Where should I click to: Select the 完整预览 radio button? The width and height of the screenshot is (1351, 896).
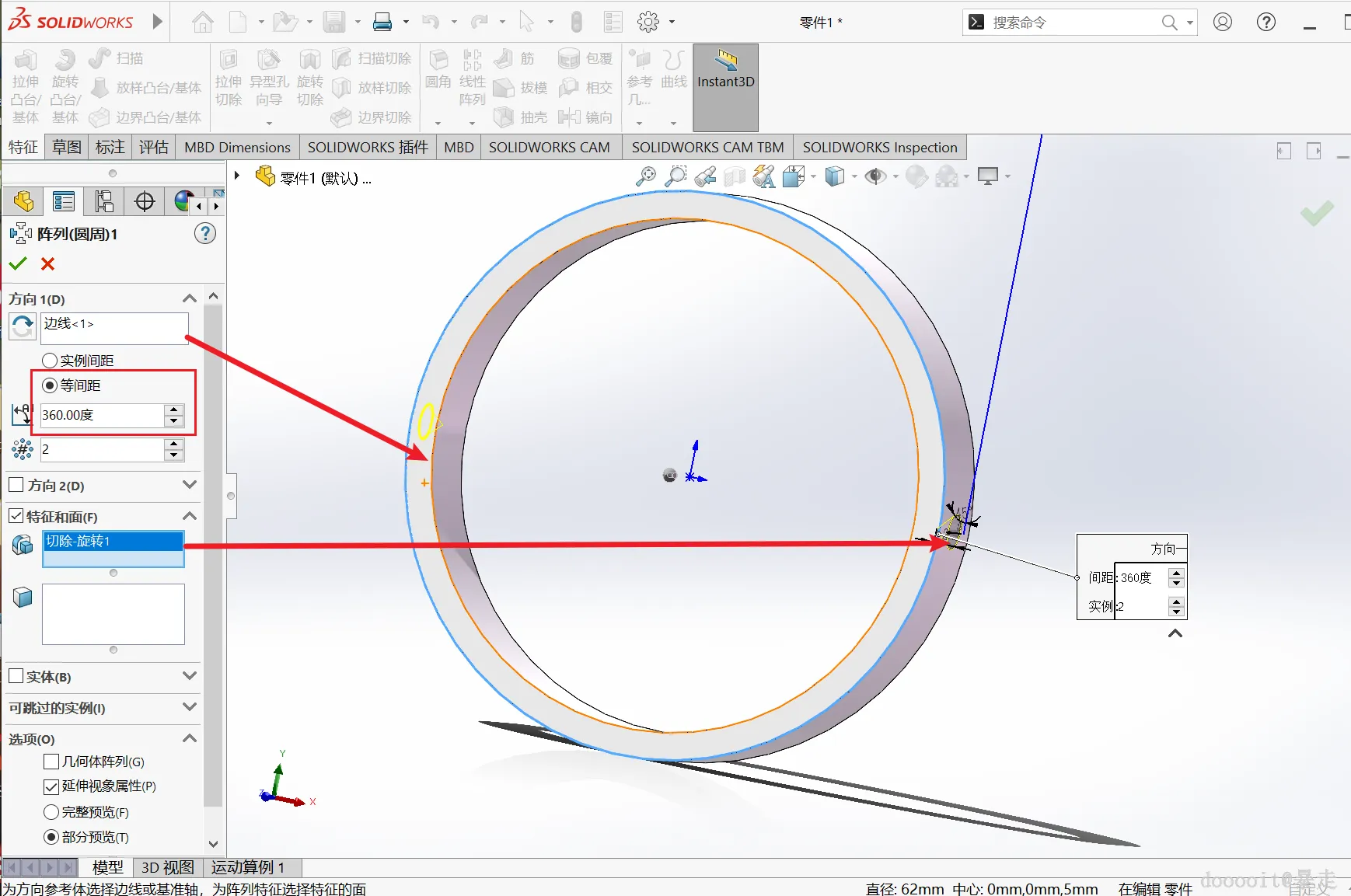51,812
